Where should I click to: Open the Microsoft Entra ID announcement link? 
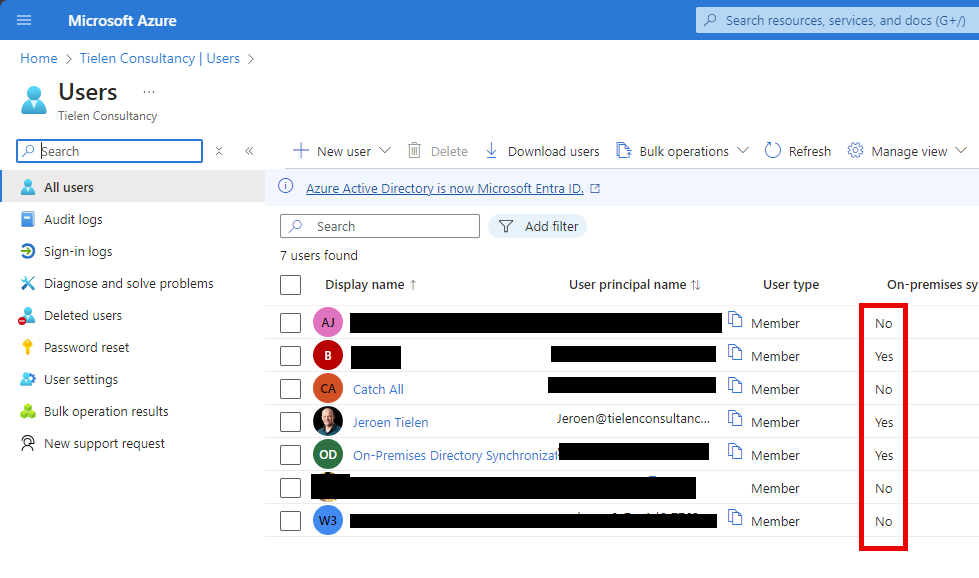(445, 189)
